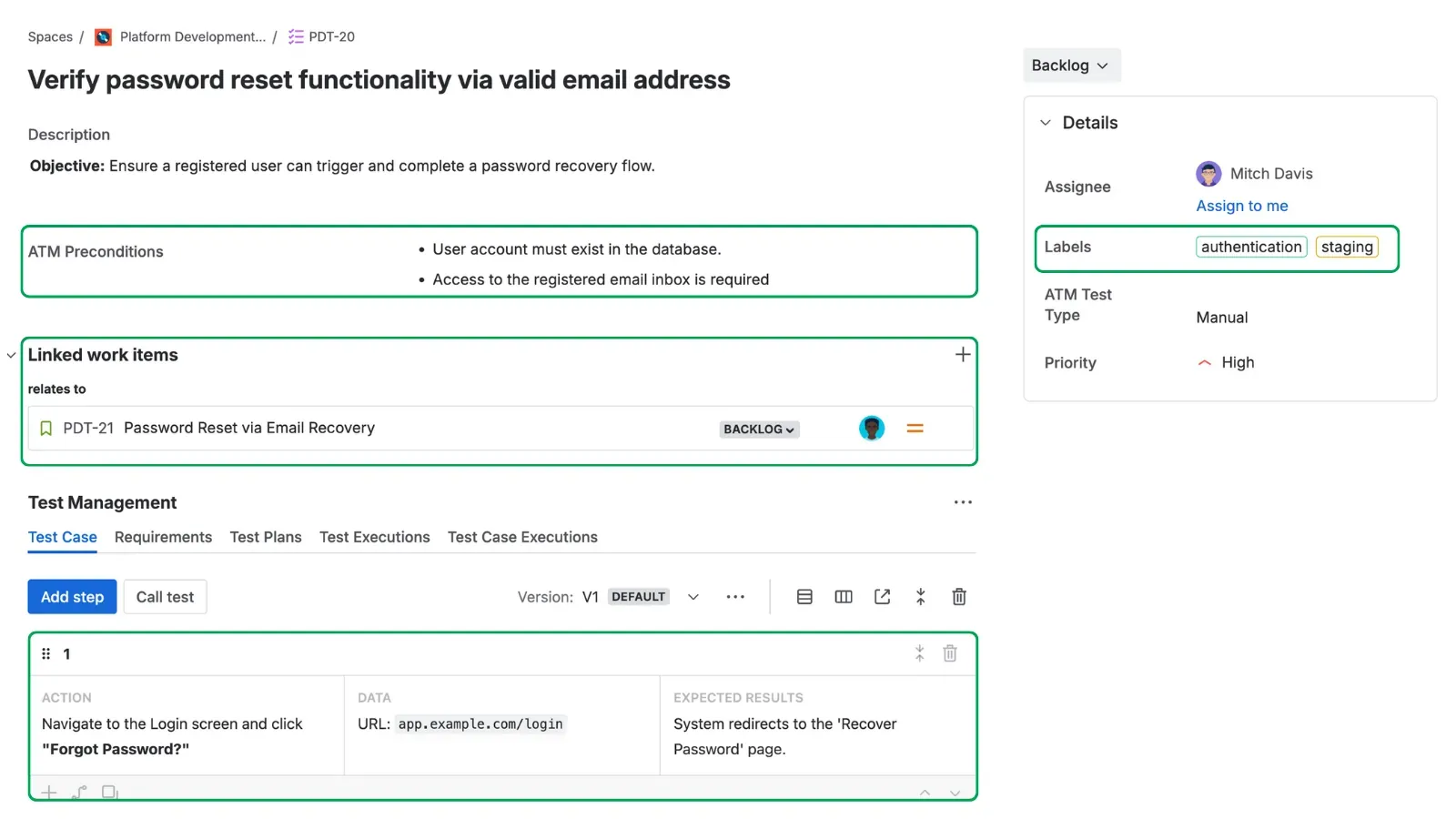1456x819 pixels.
Task: Switch to the column layout view icon
Action: point(844,597)
